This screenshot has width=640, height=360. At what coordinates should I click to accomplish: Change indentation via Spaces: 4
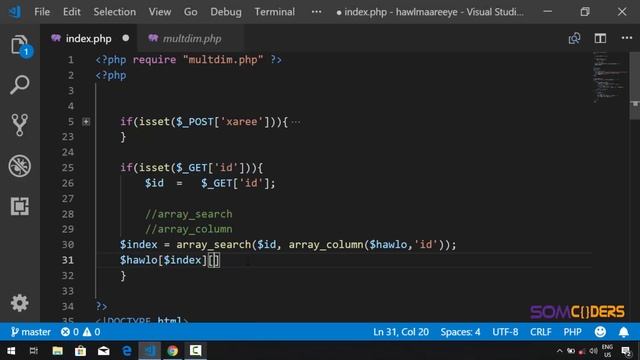[x=460, y=332]
